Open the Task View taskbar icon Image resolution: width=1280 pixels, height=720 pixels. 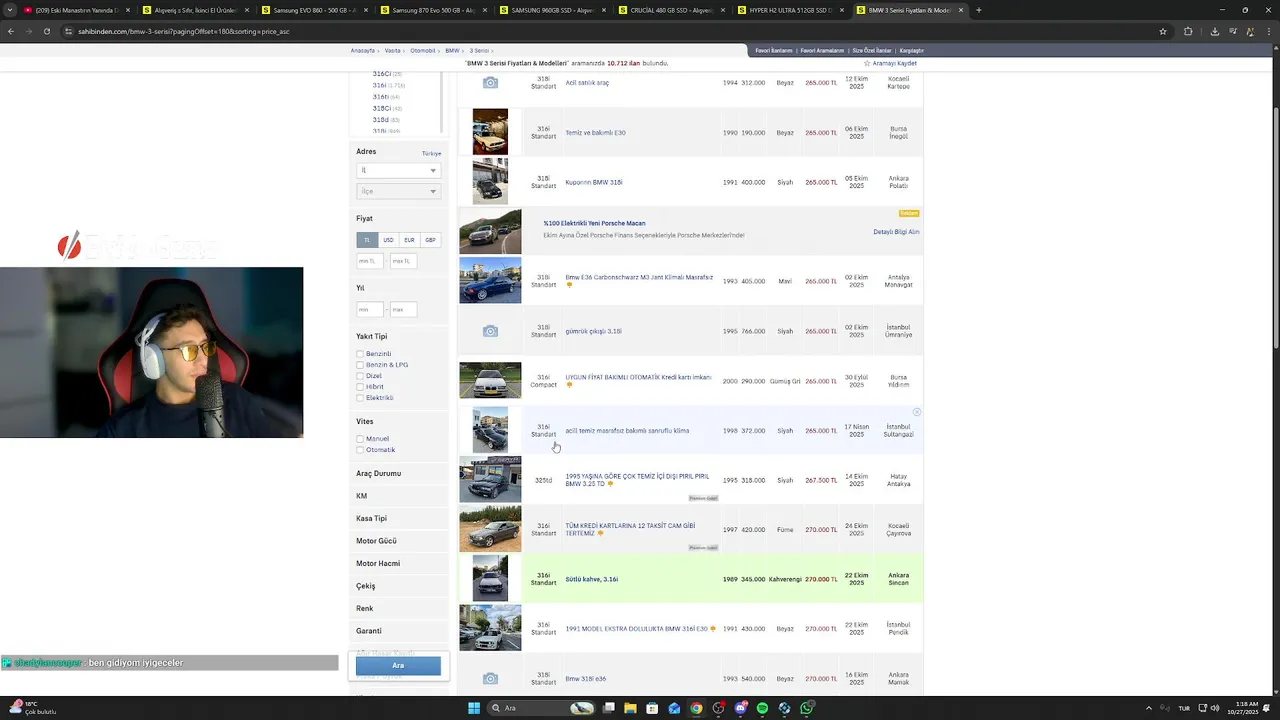(608, 708)
